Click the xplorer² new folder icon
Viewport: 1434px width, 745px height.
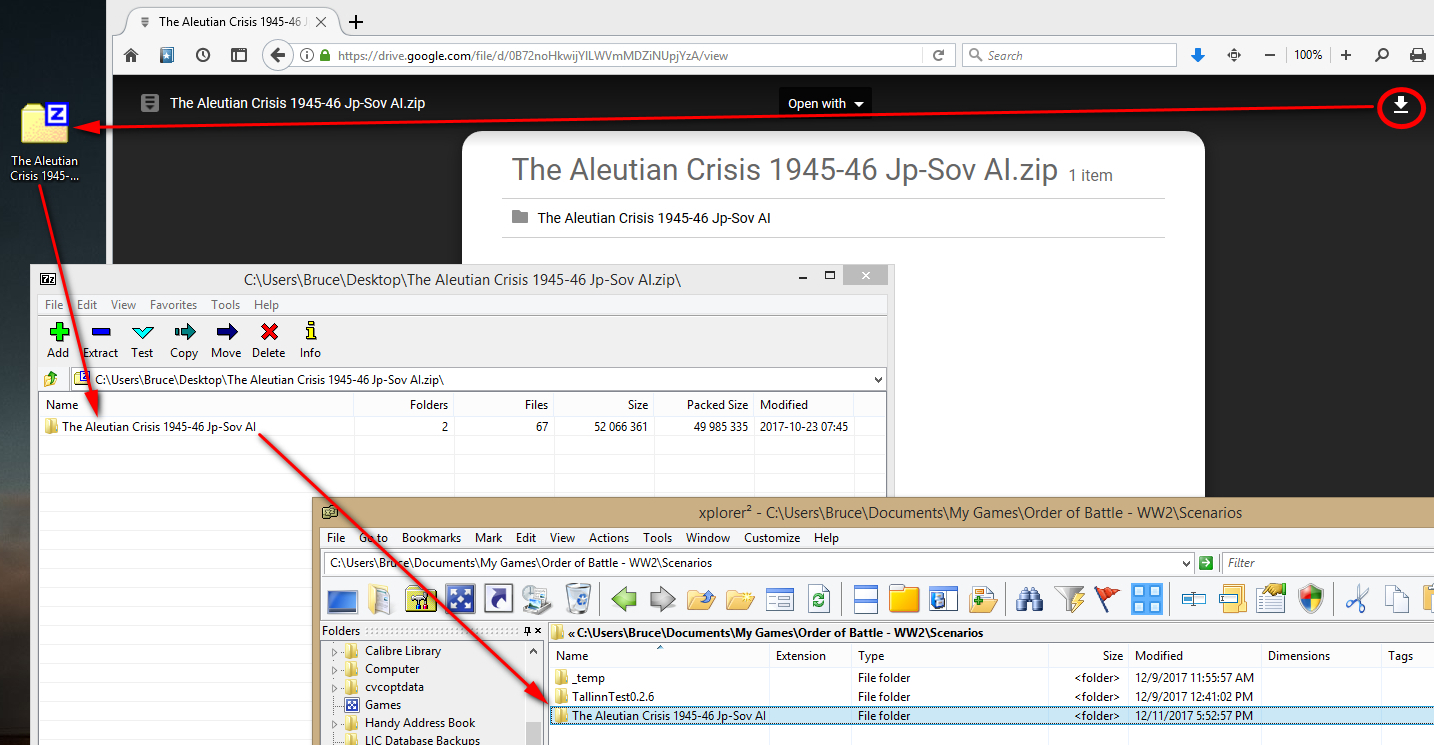click(x=741, y=599)
